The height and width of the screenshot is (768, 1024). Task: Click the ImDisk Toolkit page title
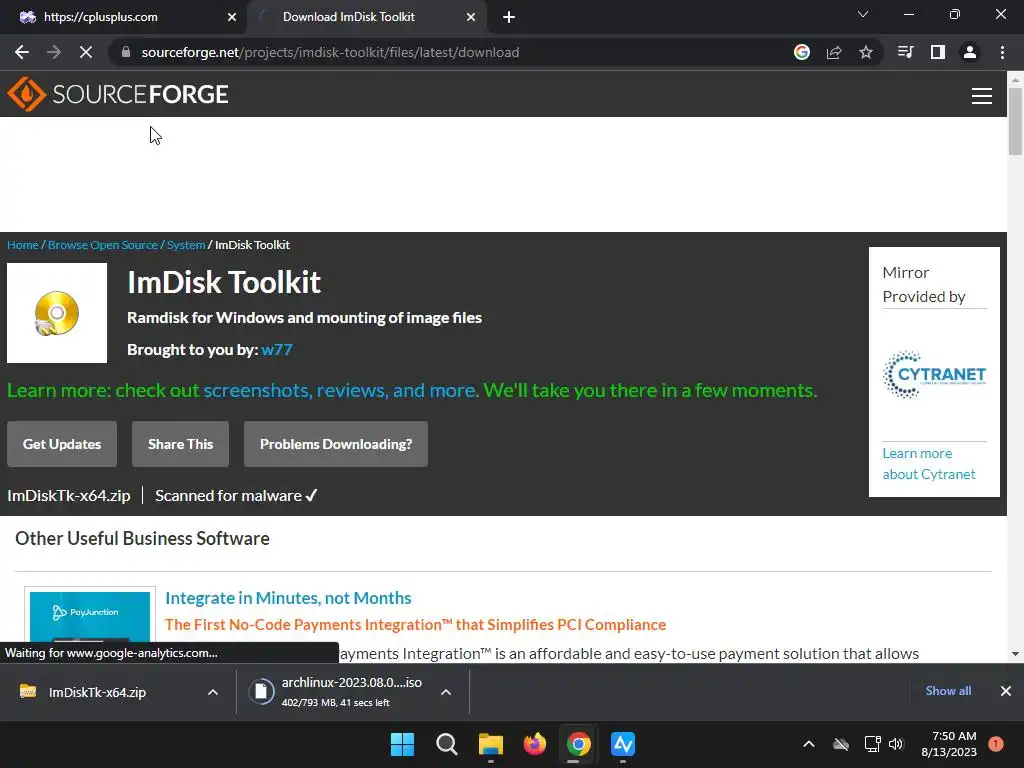224,283
